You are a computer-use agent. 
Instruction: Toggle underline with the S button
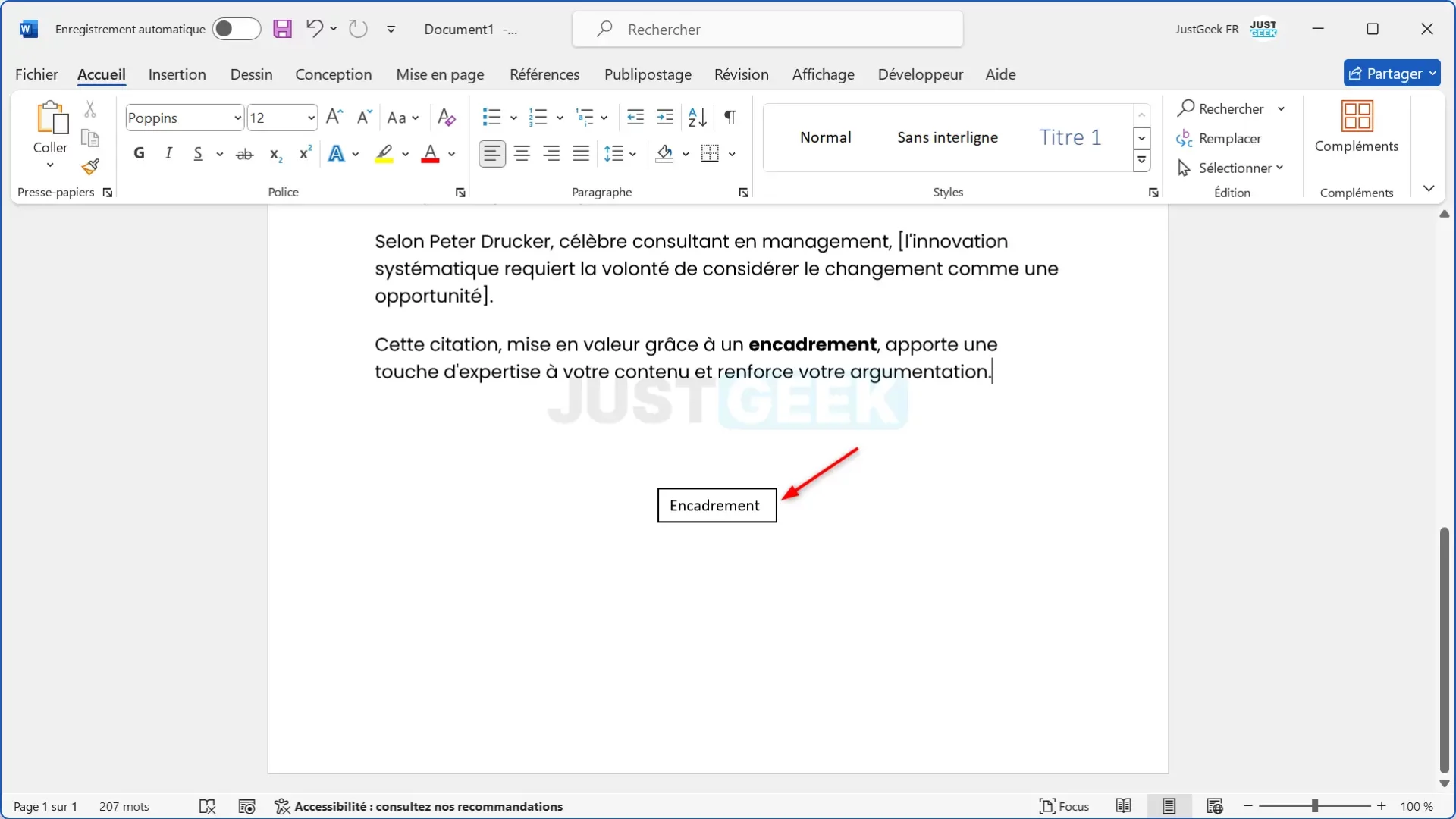coord(198,154)
